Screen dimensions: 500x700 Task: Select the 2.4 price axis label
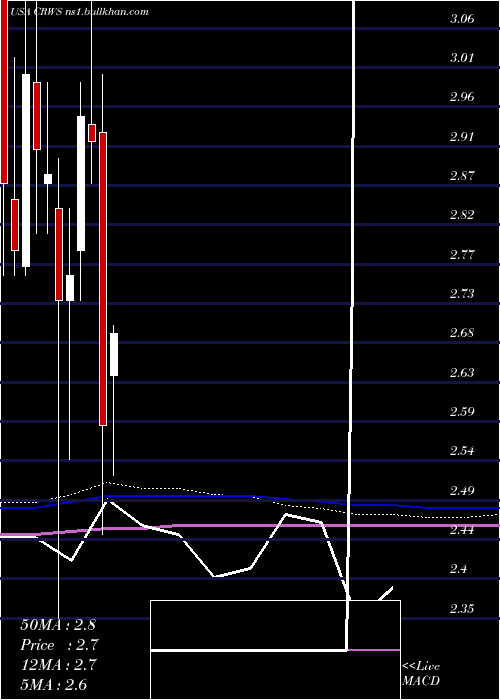pos(459,569)
